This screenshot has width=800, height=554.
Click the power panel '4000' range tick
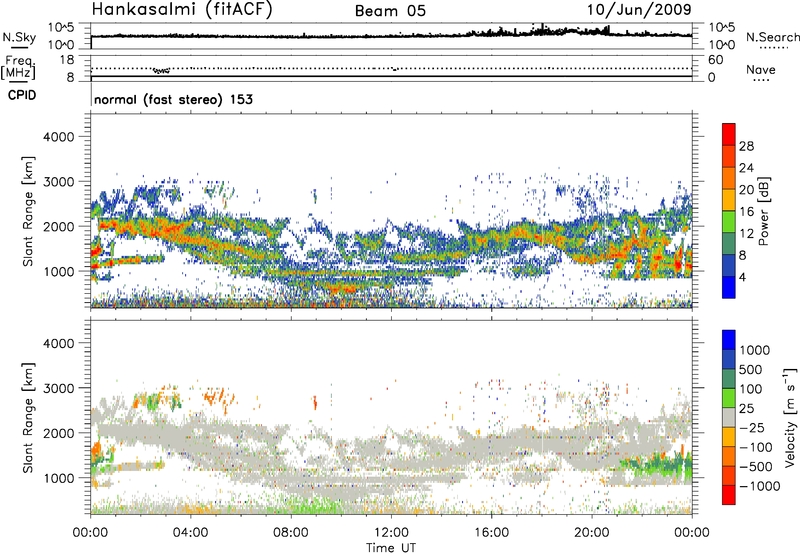(x=59, y=137)
